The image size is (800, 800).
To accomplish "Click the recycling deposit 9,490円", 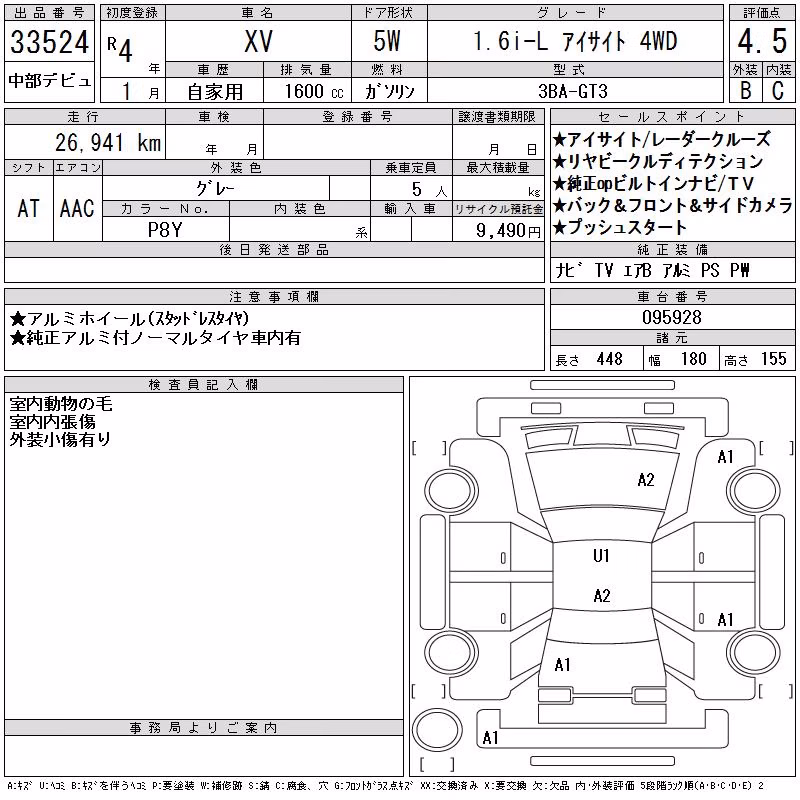I will click(x=508, y=231).
